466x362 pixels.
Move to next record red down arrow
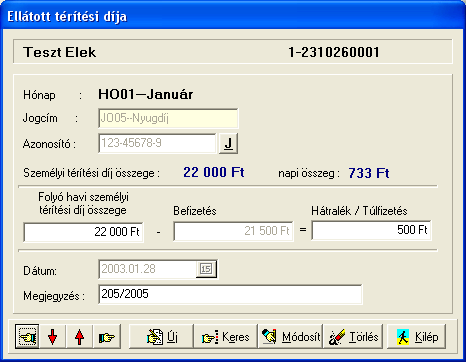(x=53, y=337)
